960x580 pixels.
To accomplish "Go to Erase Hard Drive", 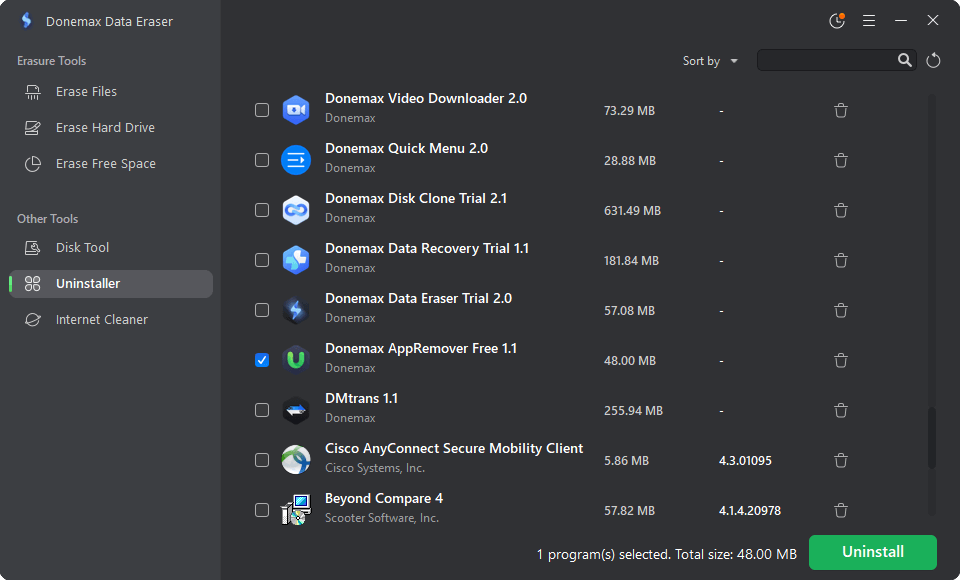I will pyautogui.click(x=111, y=127).
